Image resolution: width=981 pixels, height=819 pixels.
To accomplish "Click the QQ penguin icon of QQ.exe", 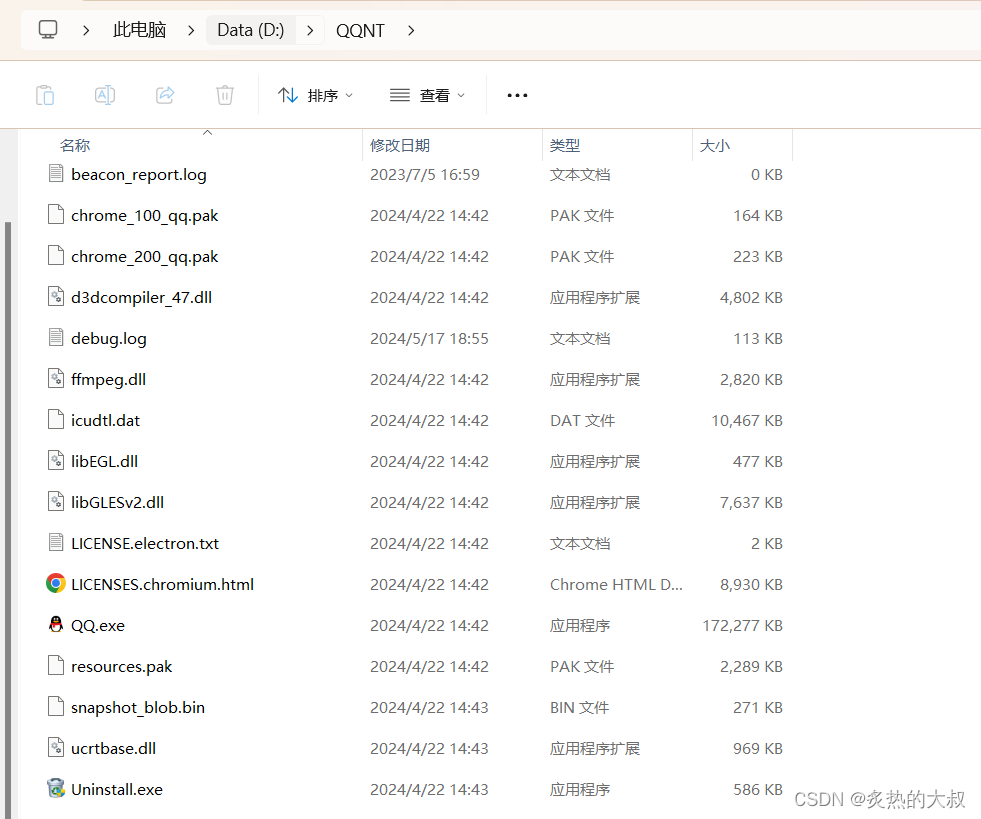I will pyautogui.click(x=56, y=624).
